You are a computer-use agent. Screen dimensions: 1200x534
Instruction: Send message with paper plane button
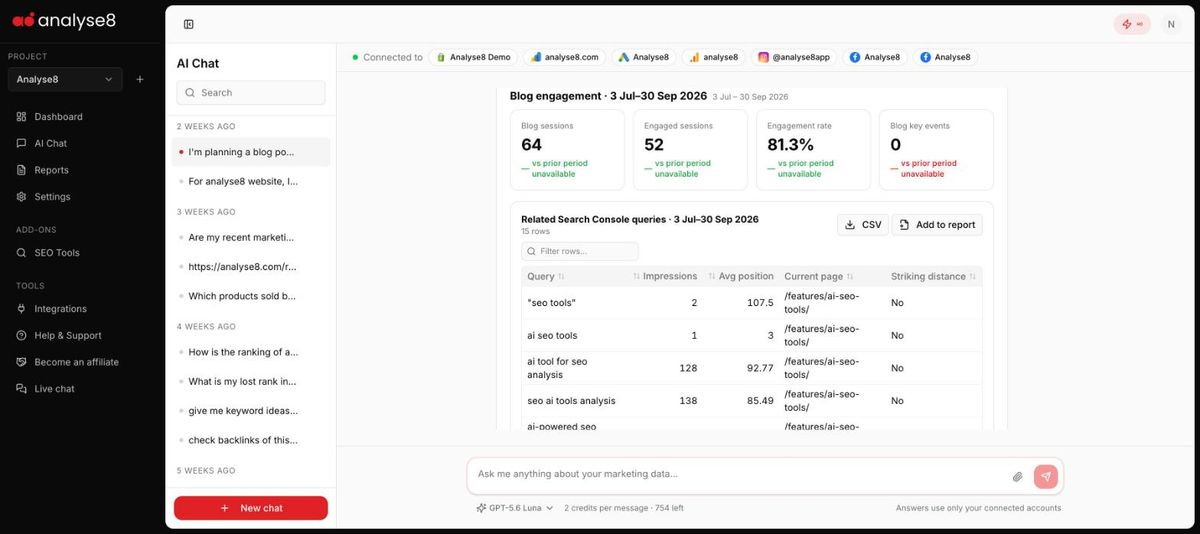pos(1046,477)
